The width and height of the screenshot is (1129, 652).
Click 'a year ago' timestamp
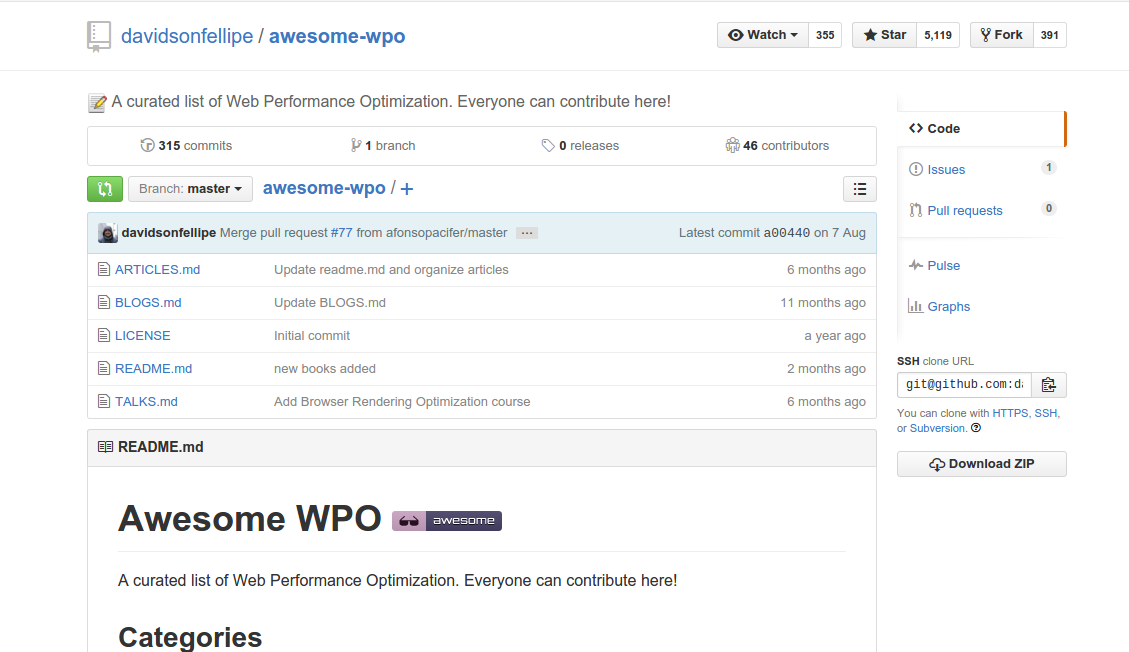coord(835,336)
